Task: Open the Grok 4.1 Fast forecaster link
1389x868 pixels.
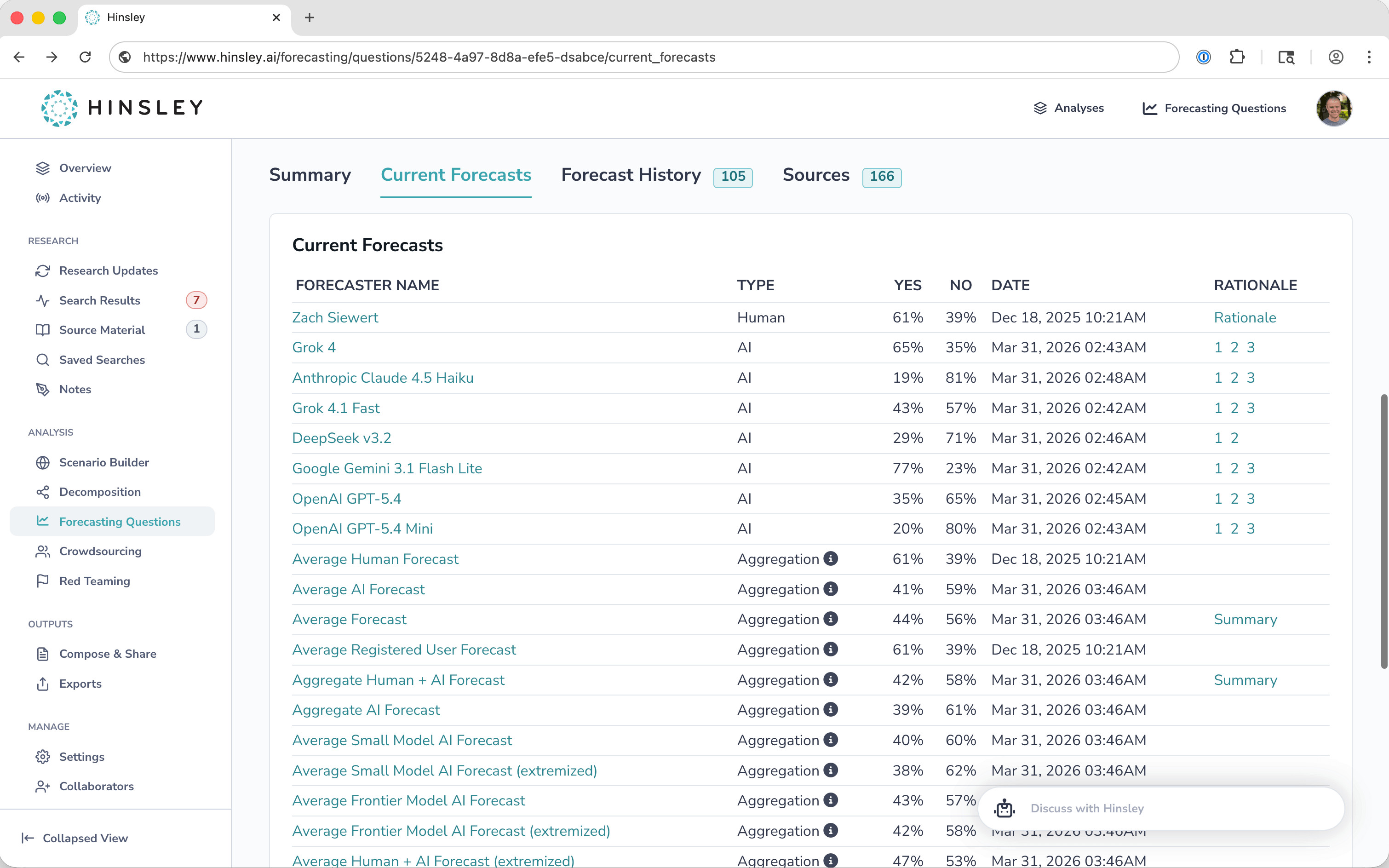Action: pos(336,408)
